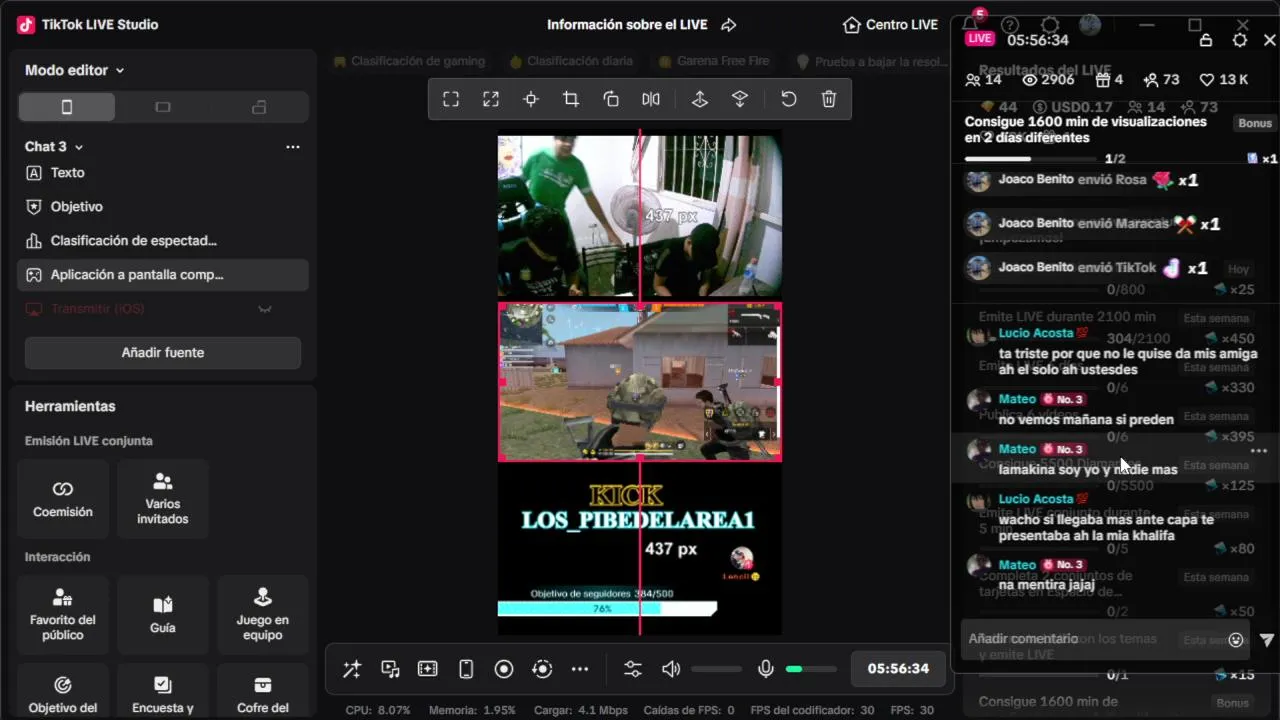Screen dimensions: 1280x720
Task: Select the game capture thumbnail on canvas
Action: (x=640, y=381)
